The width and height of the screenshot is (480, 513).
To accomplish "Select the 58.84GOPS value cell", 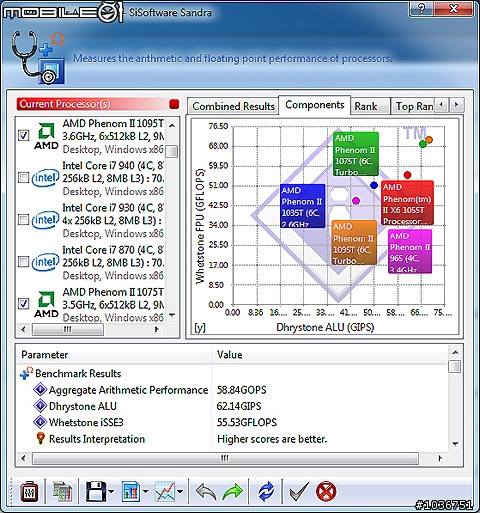I will coord(242,390).
